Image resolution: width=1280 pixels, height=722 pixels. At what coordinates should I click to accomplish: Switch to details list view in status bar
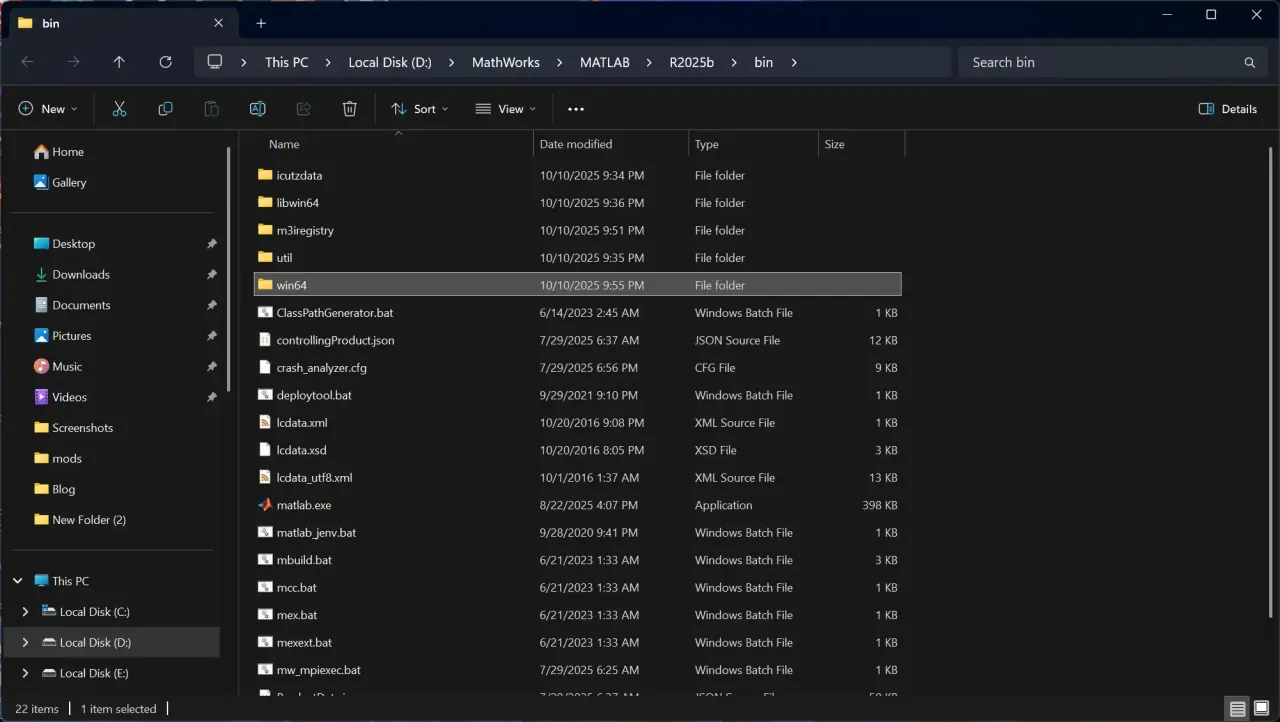click(x=1238, y=709)
